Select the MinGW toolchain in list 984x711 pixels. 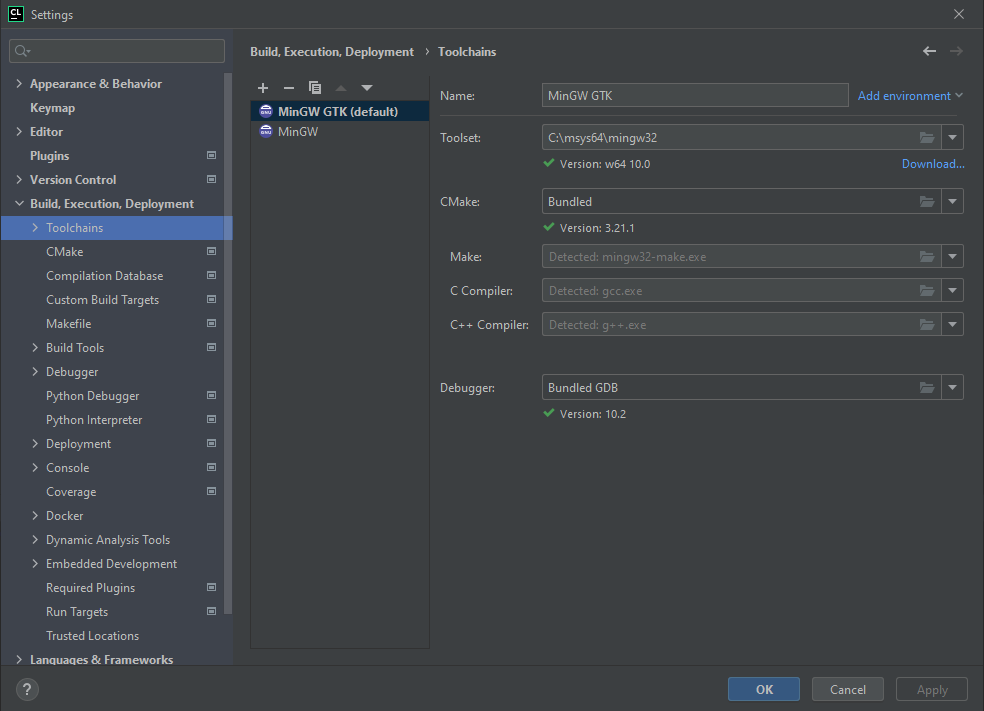(298, 132)
